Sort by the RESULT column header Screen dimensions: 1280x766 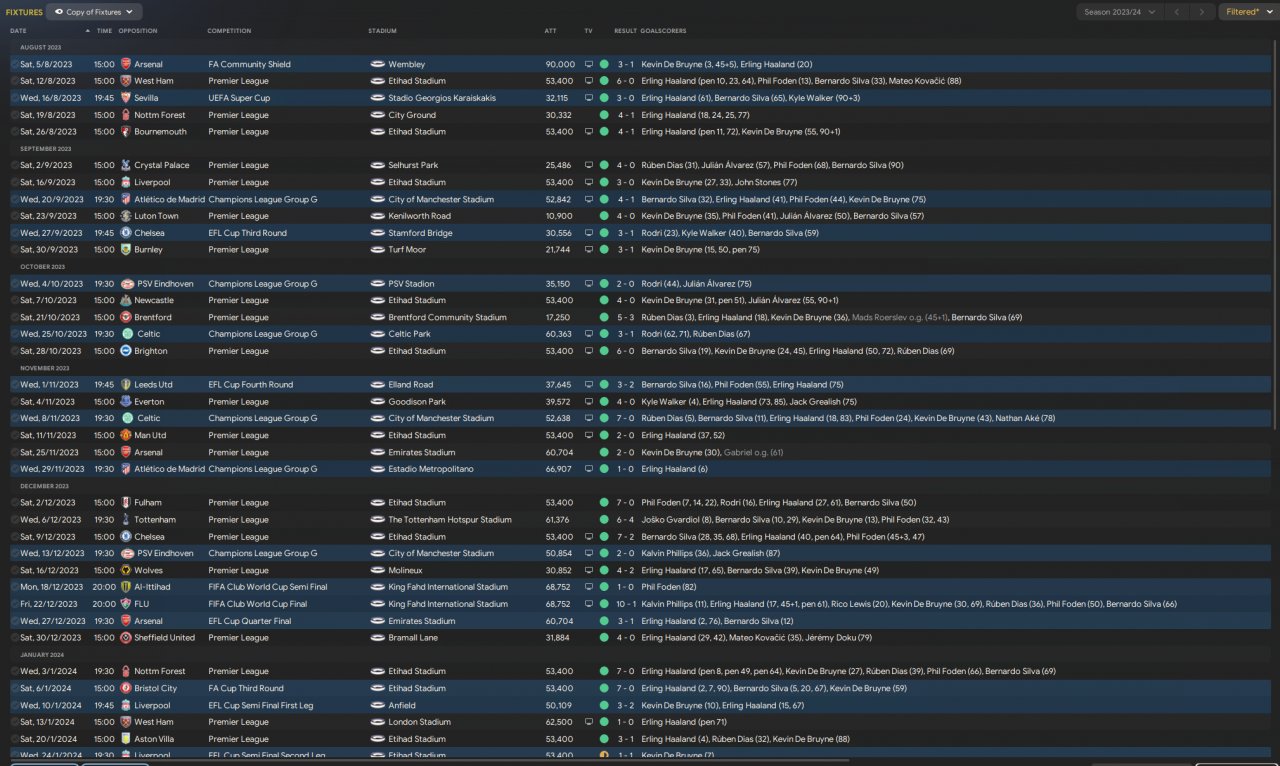point(625,31)
